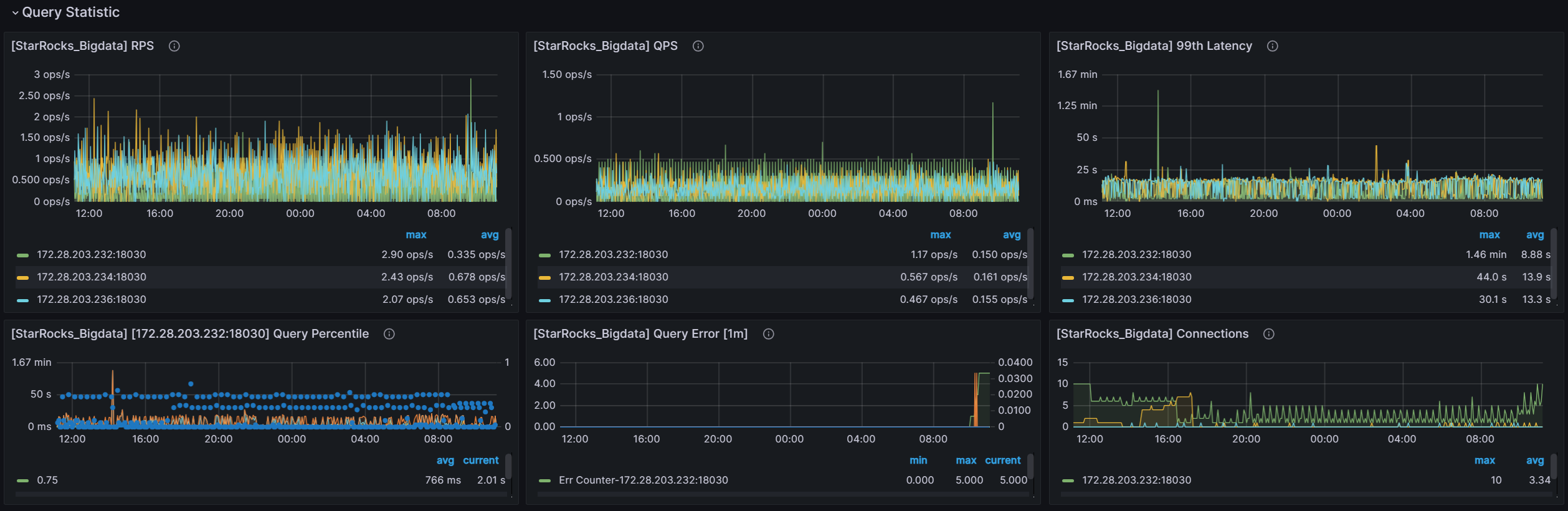Viewport: 1568px width, 511px height.
Task: Toggle the 0.75 percentile legend series
Action: click(47, 480)
